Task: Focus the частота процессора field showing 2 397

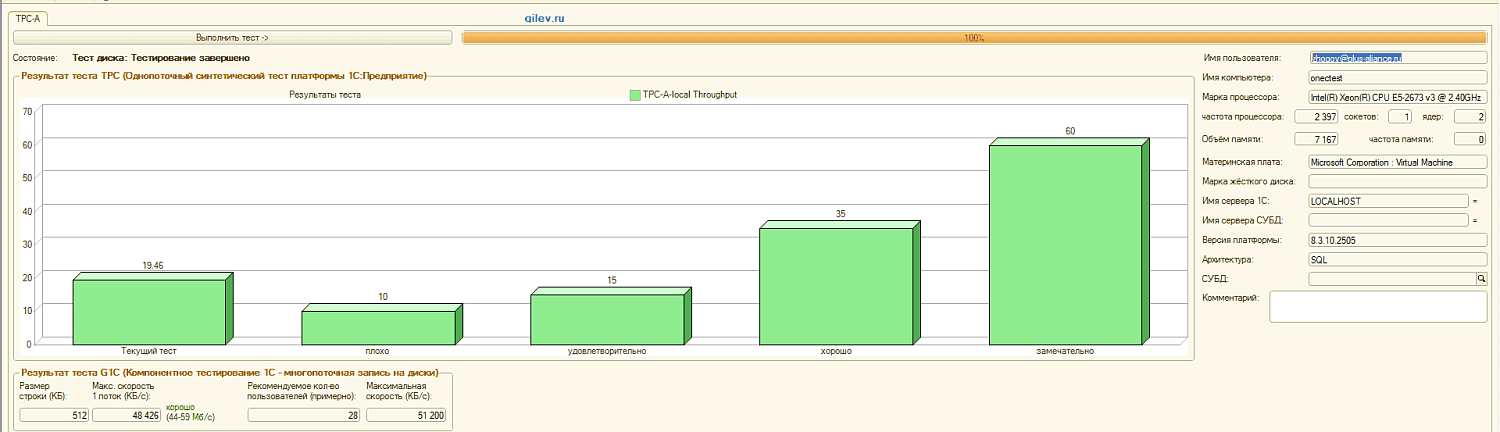Action: (x=1316, y=117)
